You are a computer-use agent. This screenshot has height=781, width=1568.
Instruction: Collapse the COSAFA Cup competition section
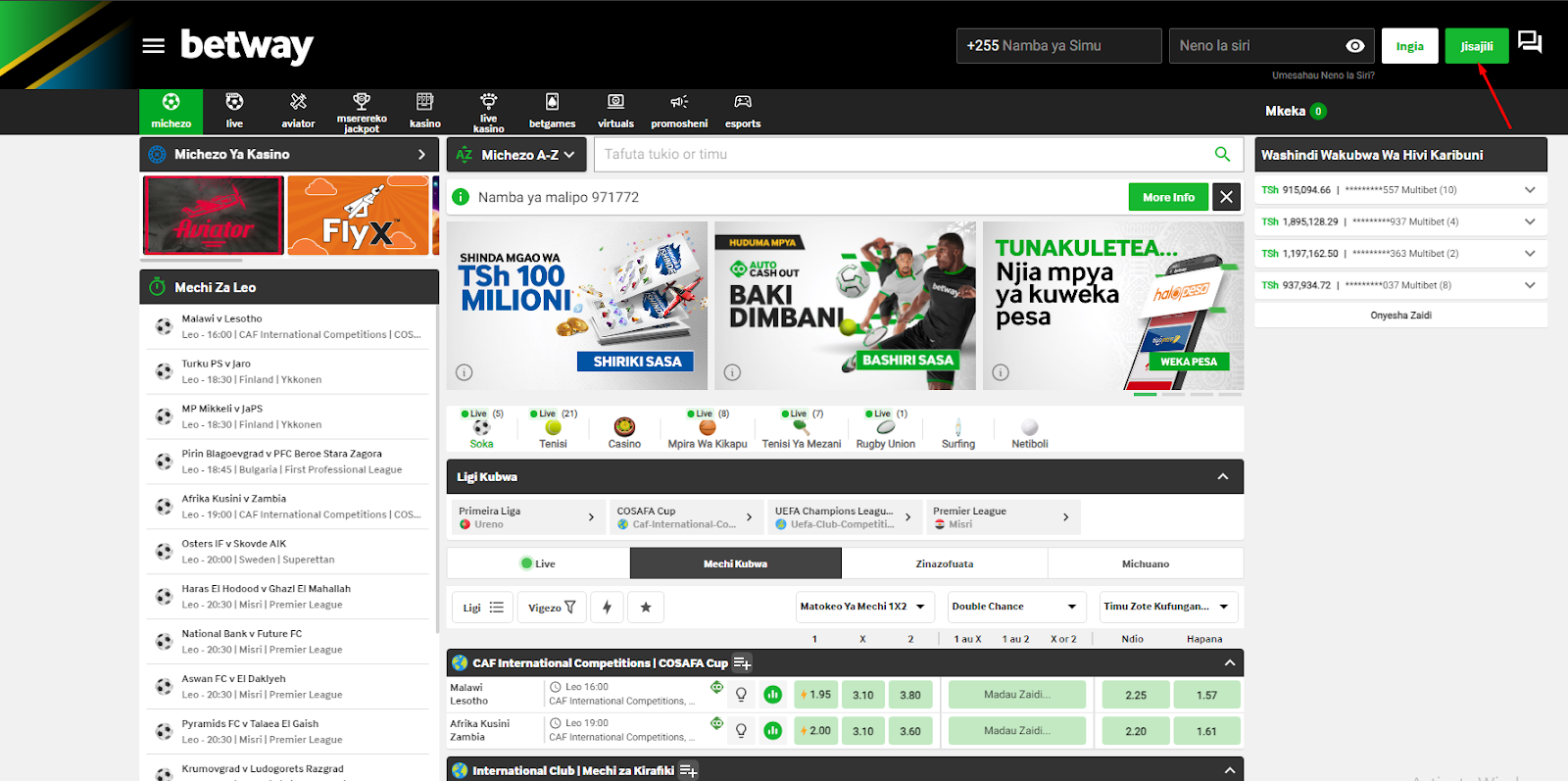coord(1229,663)
